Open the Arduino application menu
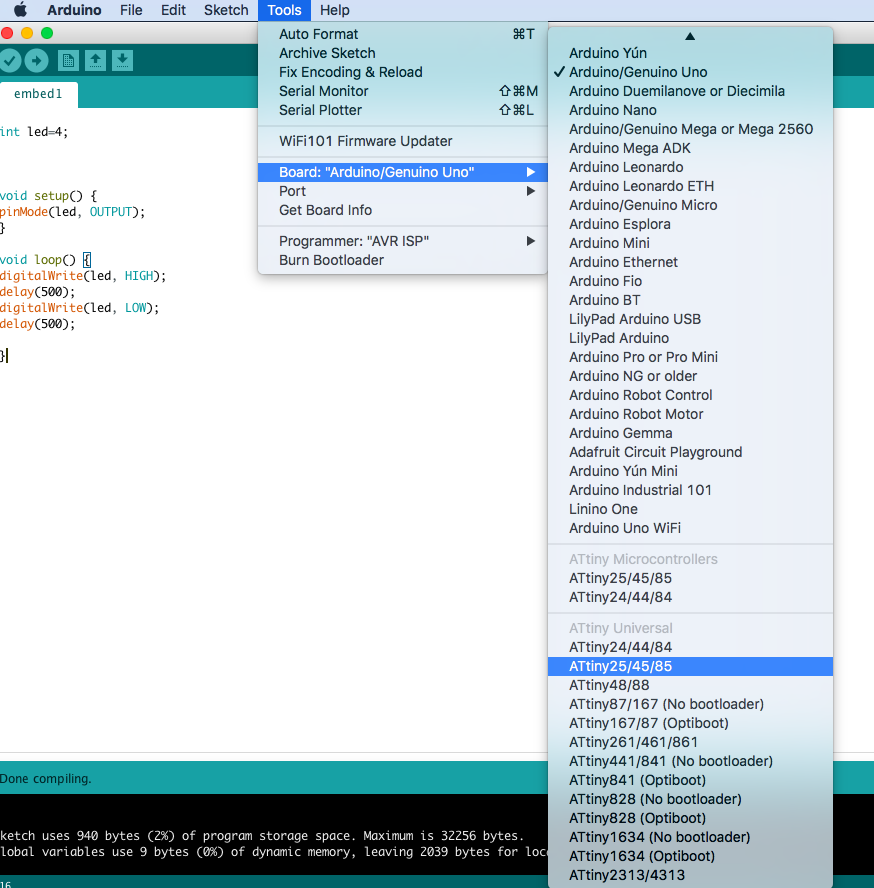Screen dimensions: 874x888 [74, 10]
